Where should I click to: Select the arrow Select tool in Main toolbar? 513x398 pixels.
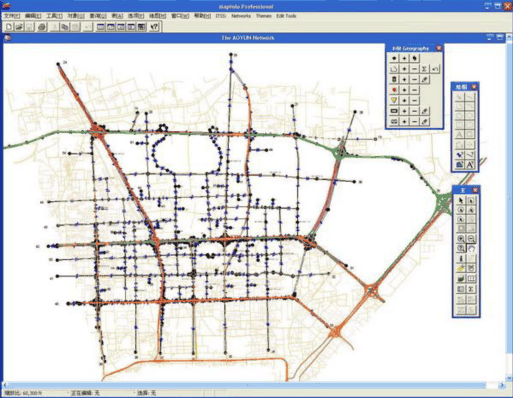click(x=461, y=200)
